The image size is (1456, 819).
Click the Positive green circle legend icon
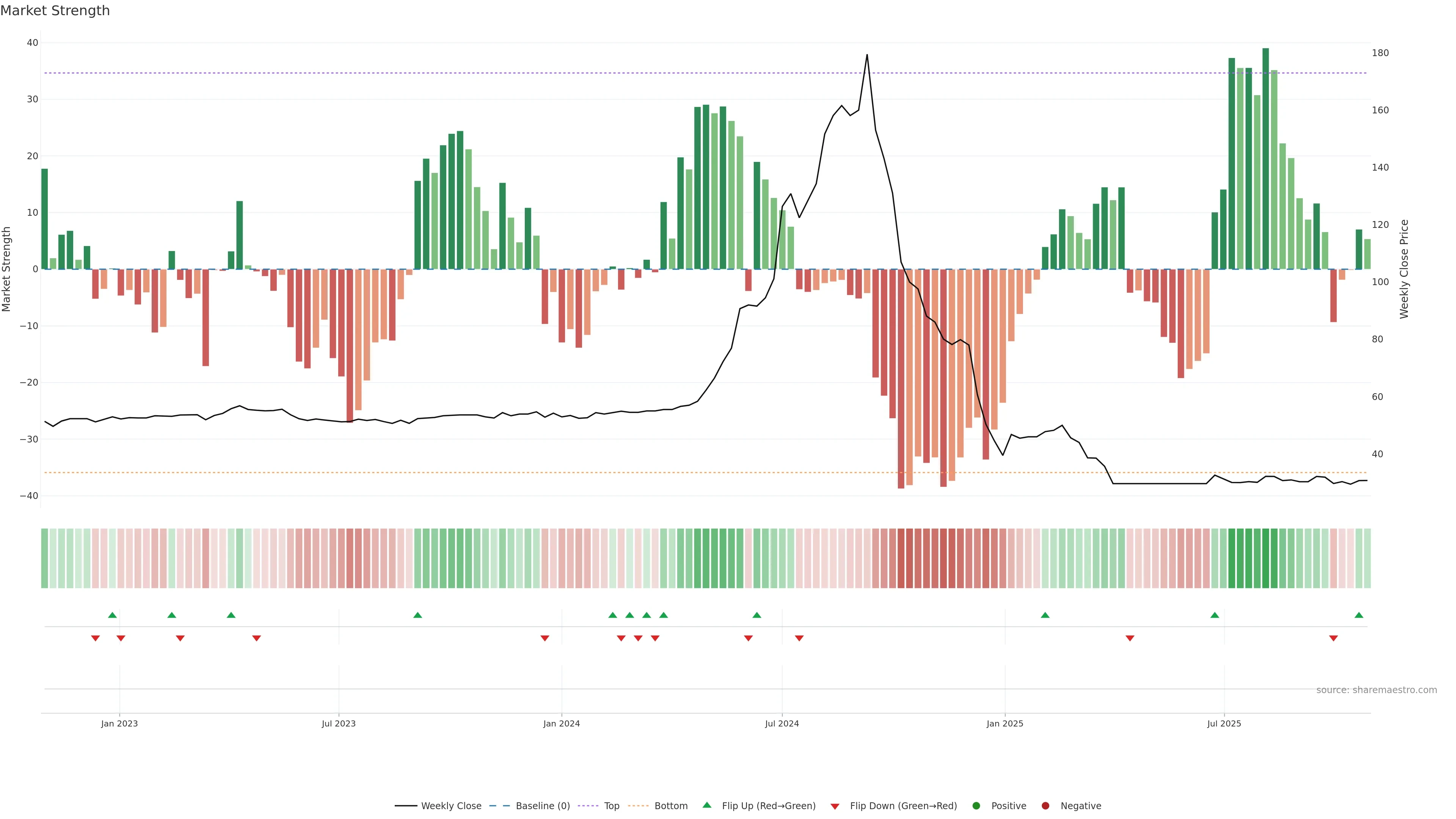(x=976, y=806)
